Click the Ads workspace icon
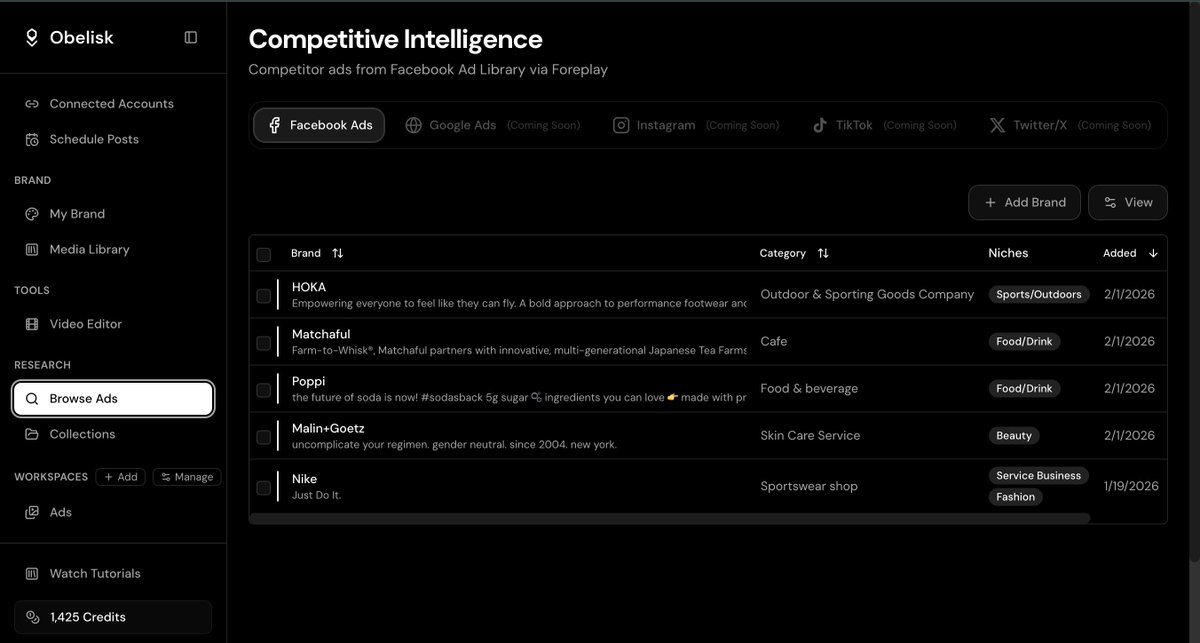This screenshot has height=643, width=1200. pos(32,512)
